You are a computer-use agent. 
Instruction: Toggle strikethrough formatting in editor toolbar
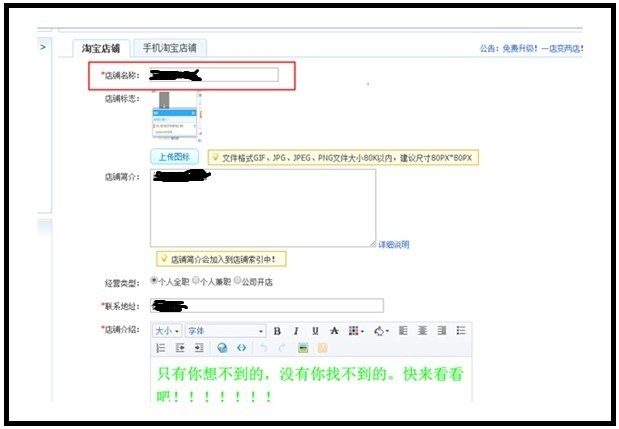point(334,331)
